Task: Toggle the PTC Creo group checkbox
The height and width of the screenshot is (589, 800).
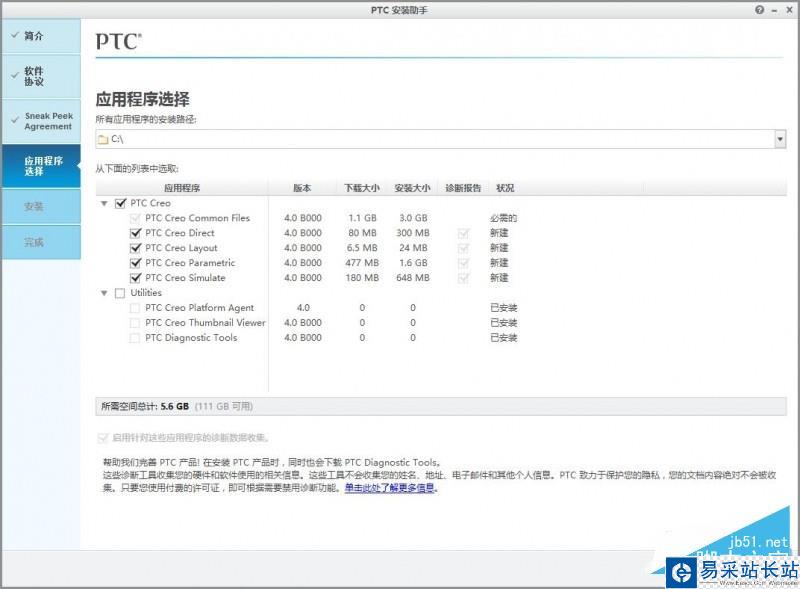Action: coord(120,203)
